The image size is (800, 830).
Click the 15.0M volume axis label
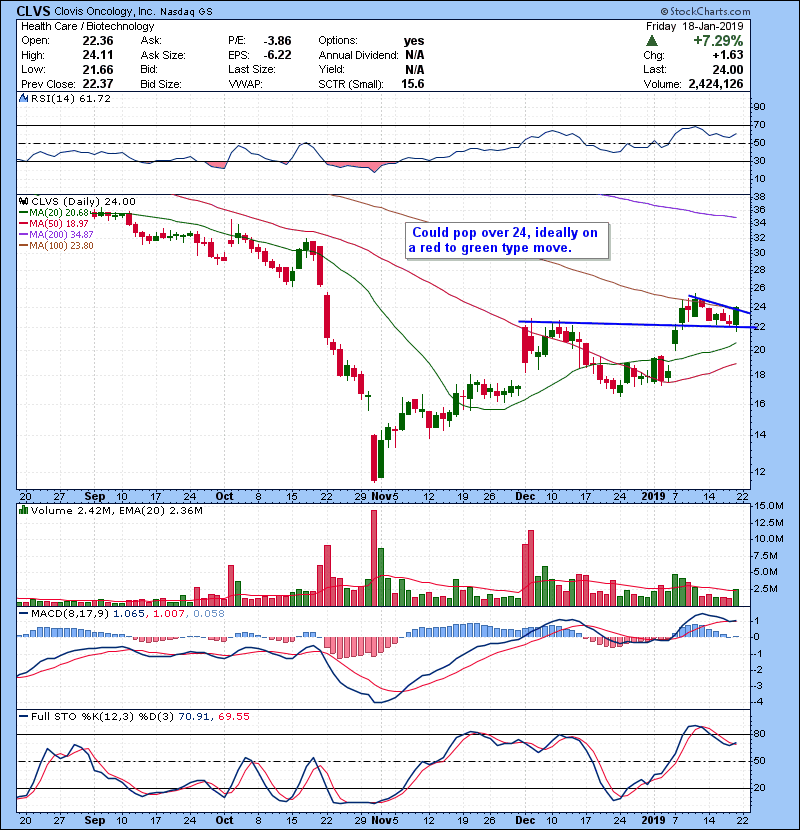click(x=768, y=506)
